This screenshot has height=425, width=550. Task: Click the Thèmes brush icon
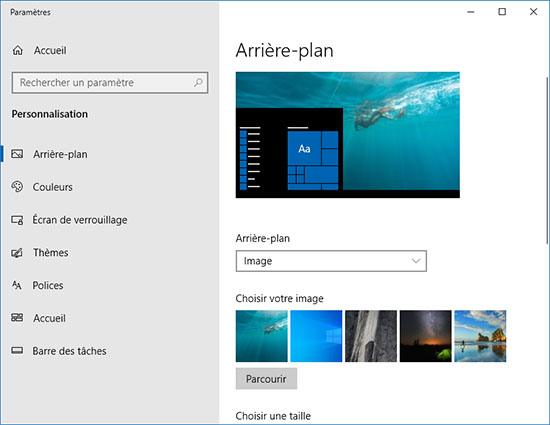pos(17,252)
